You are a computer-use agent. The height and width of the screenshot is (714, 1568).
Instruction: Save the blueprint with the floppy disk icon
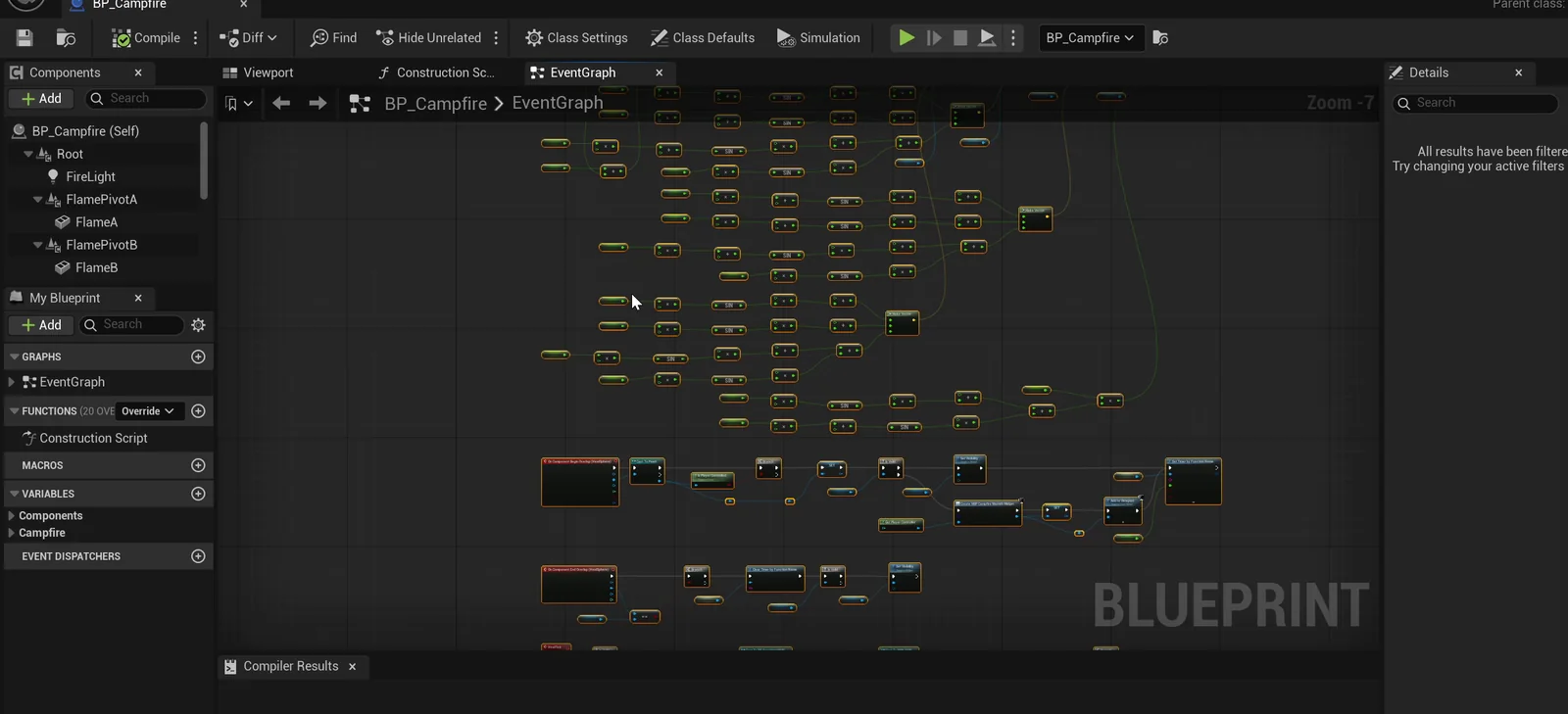[24, 38]
